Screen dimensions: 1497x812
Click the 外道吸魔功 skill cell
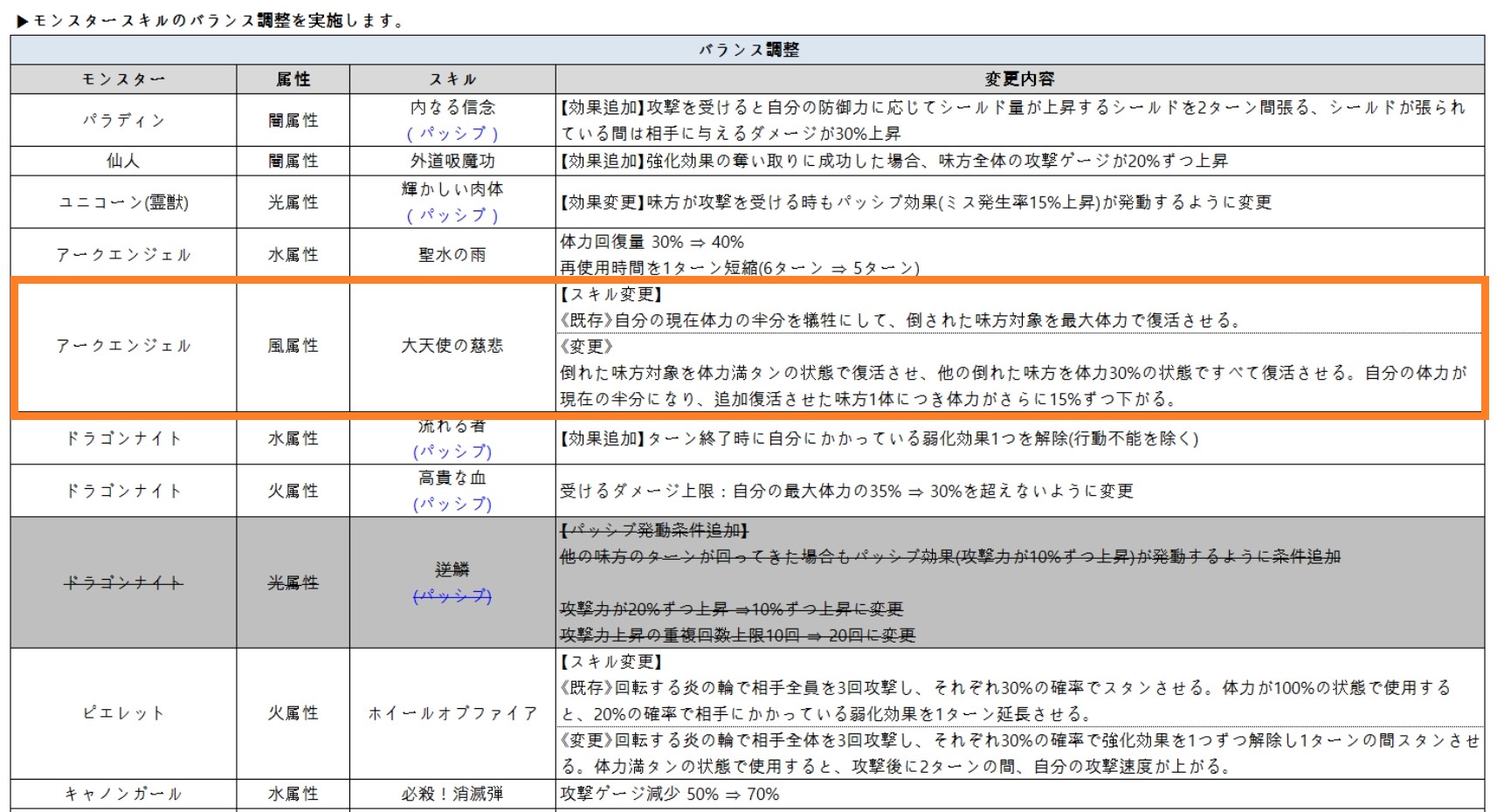452,161
